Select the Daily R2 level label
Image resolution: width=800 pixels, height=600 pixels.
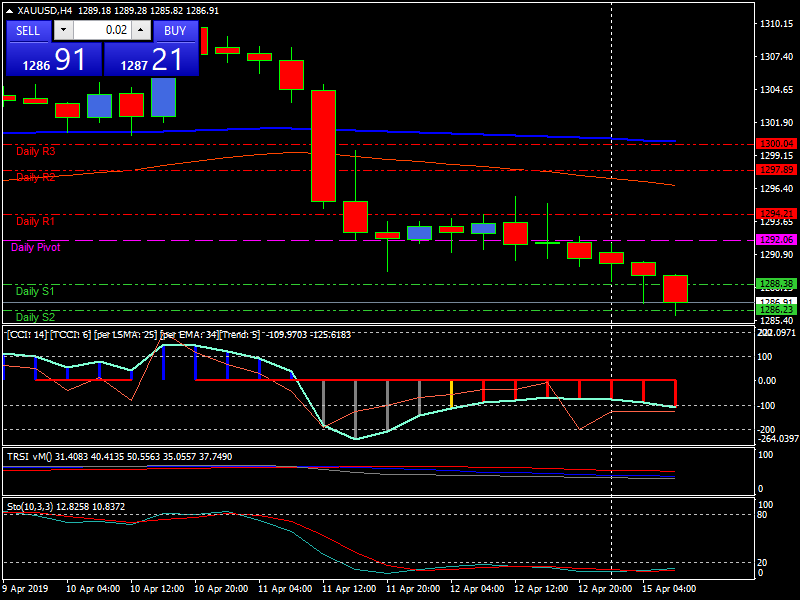(36, 177)
